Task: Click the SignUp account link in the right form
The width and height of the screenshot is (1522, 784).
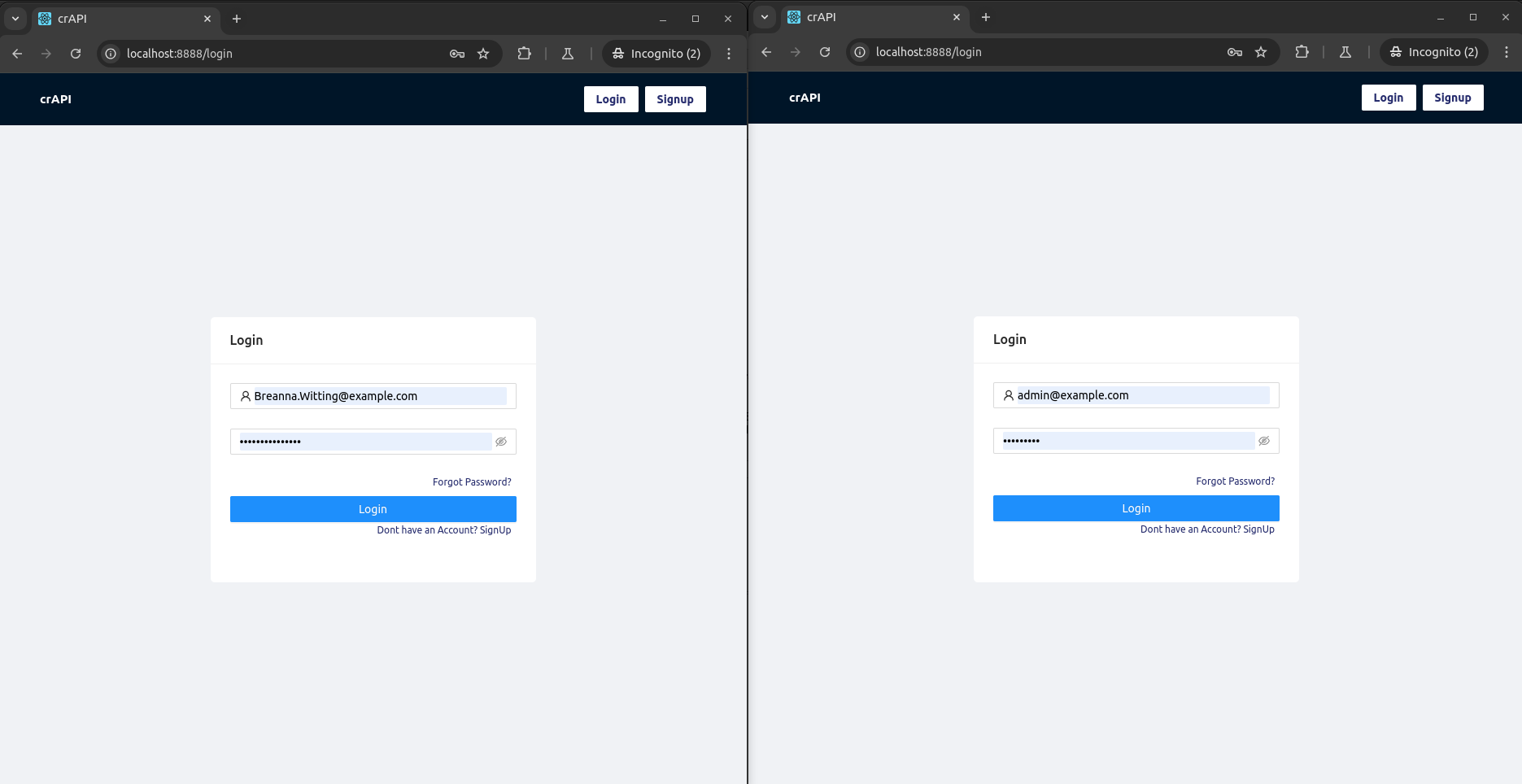Action: coord(1258,529)
